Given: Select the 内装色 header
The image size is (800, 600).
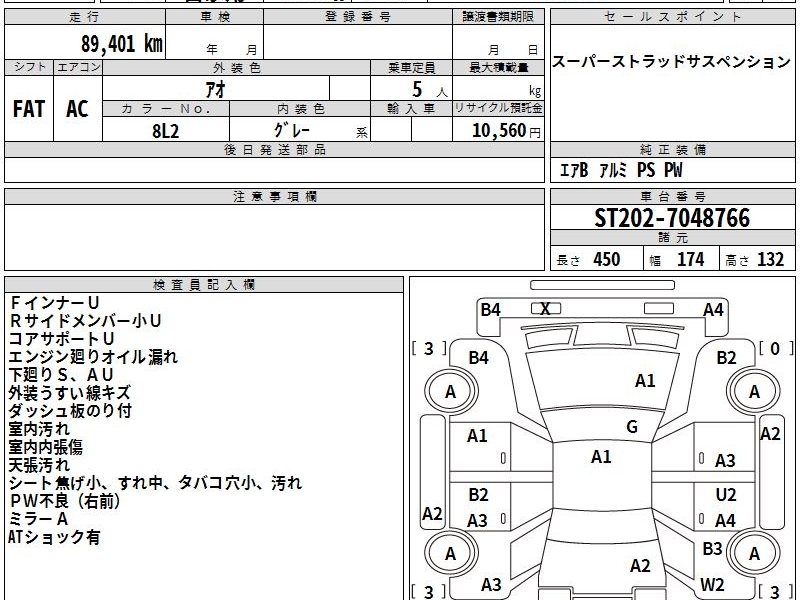Looking at the screenshot, I should point(301,109).
